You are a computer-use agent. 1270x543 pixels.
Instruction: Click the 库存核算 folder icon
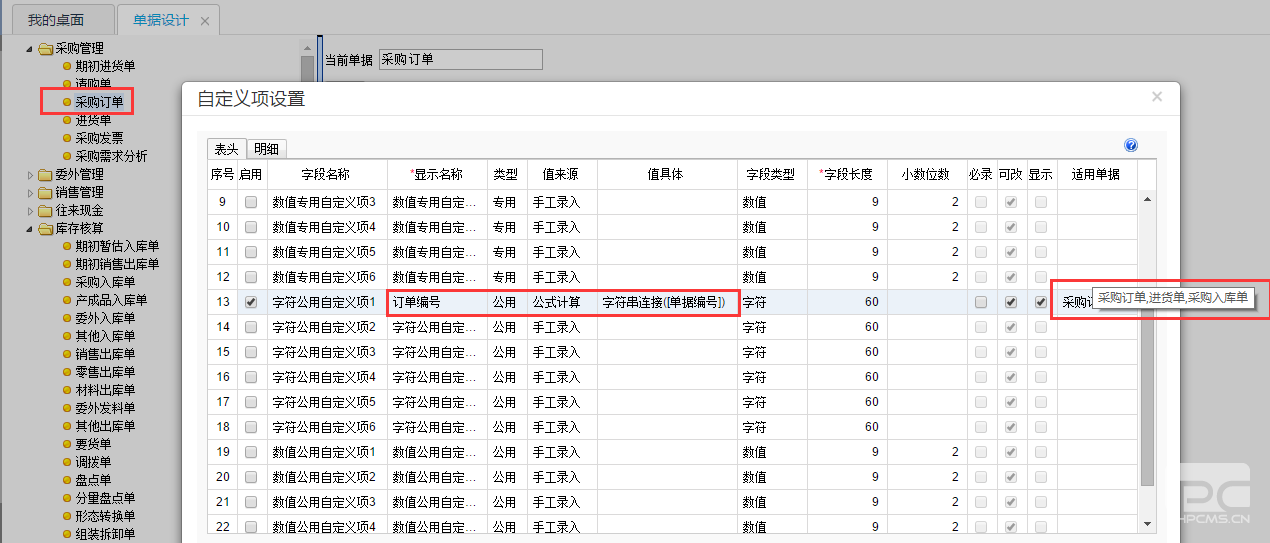click(x=45, y=228)
